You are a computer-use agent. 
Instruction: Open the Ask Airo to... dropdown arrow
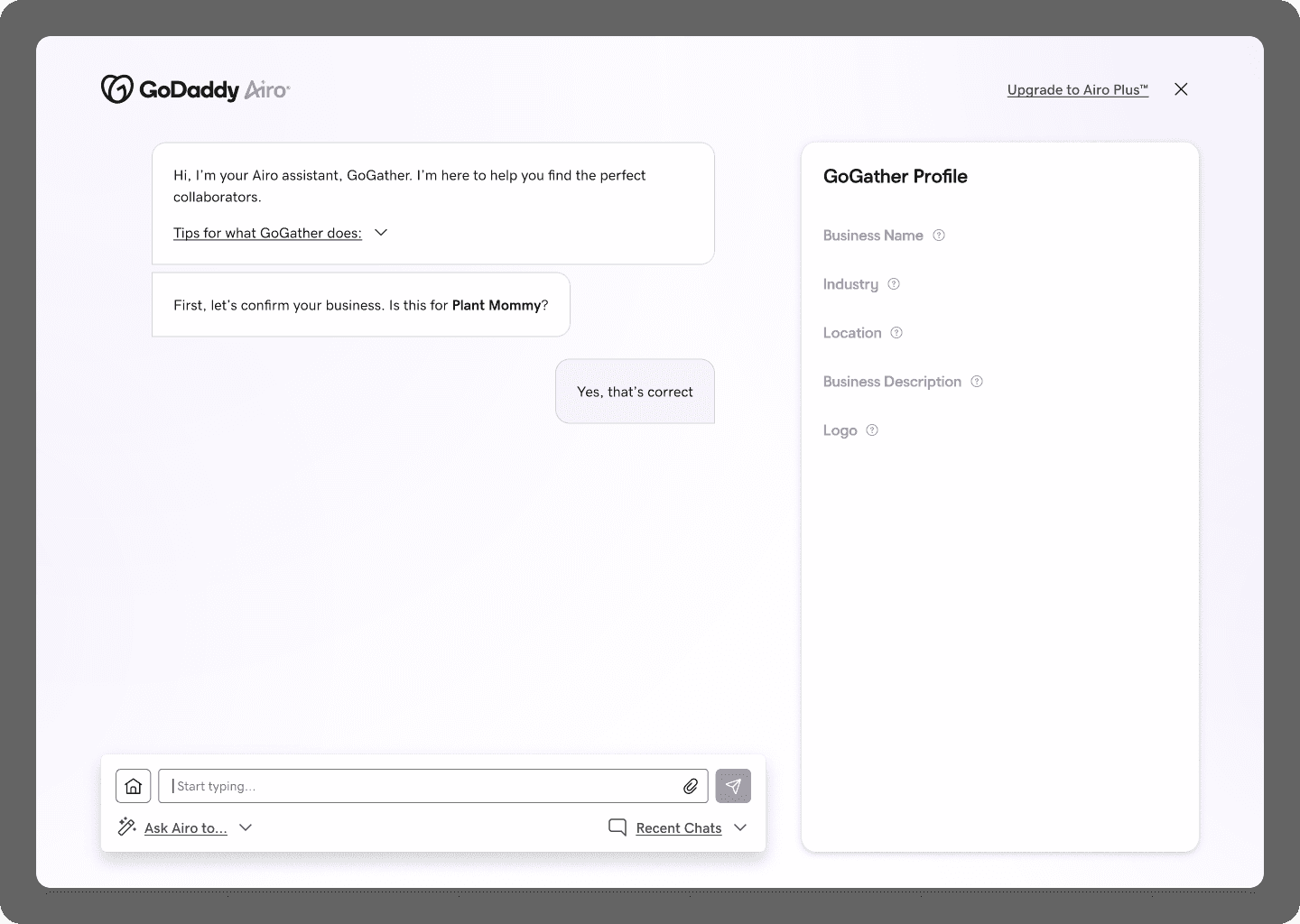[x=246, y=827]
